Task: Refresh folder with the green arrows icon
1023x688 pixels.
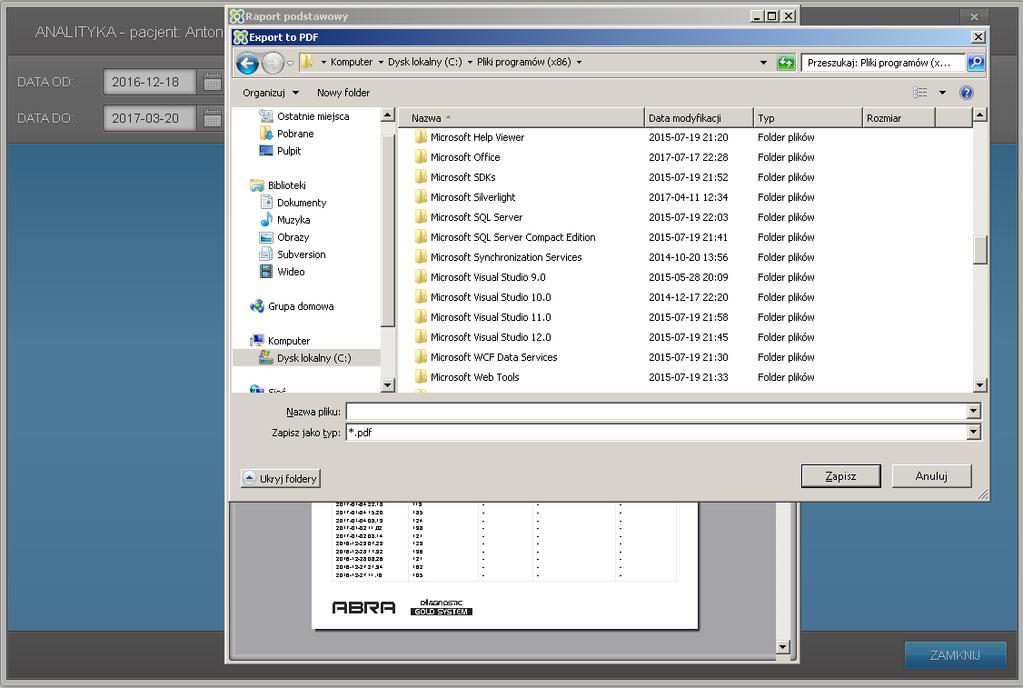Action: (x=786, y=63)
